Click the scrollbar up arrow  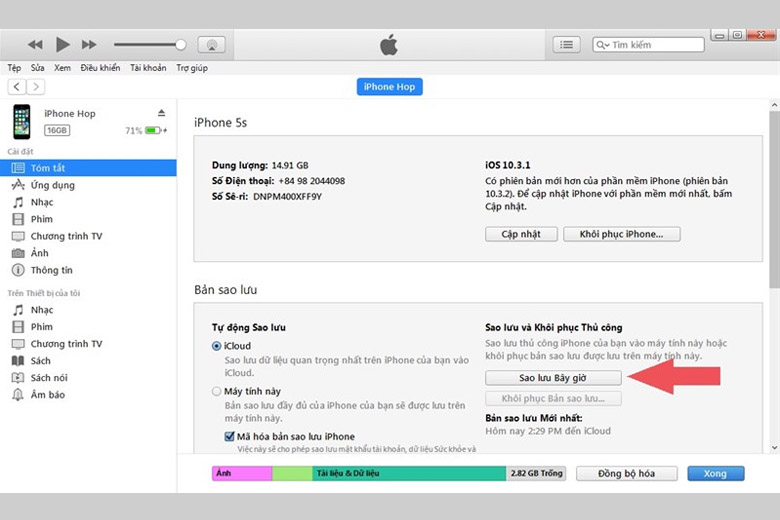click(x=775, y=105)
